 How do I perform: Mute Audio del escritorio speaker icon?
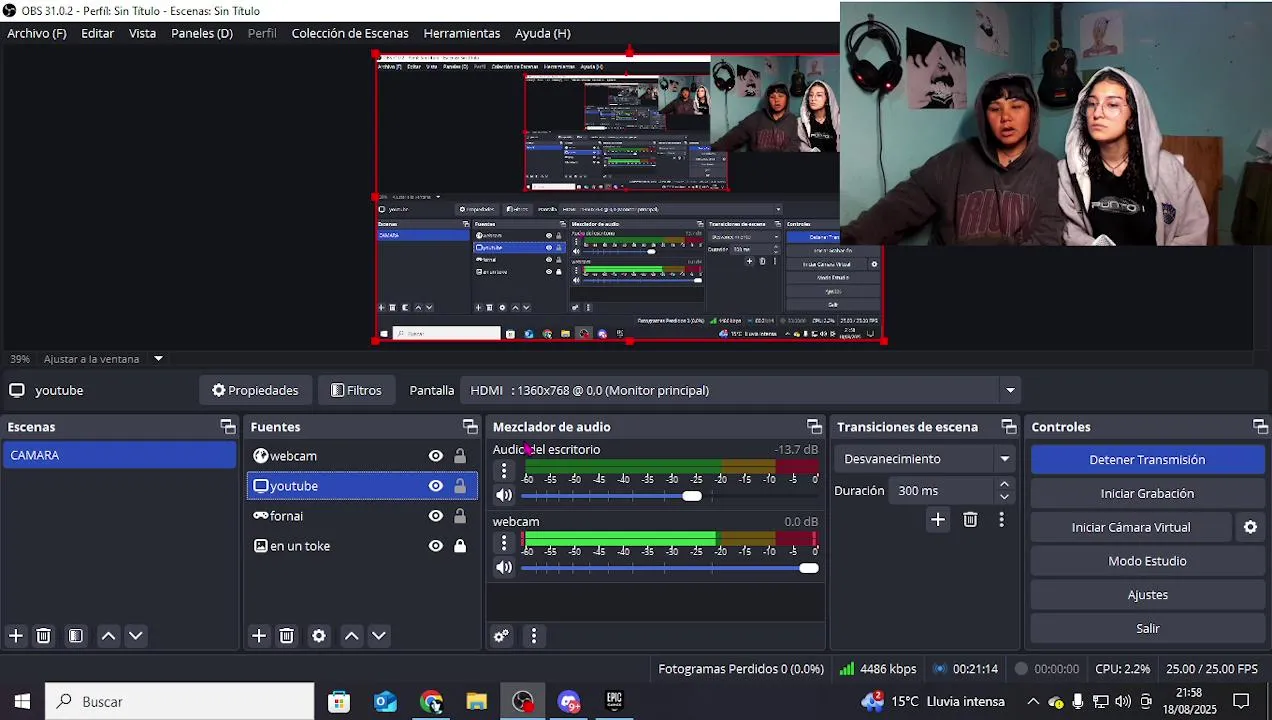tap(504, 495)
